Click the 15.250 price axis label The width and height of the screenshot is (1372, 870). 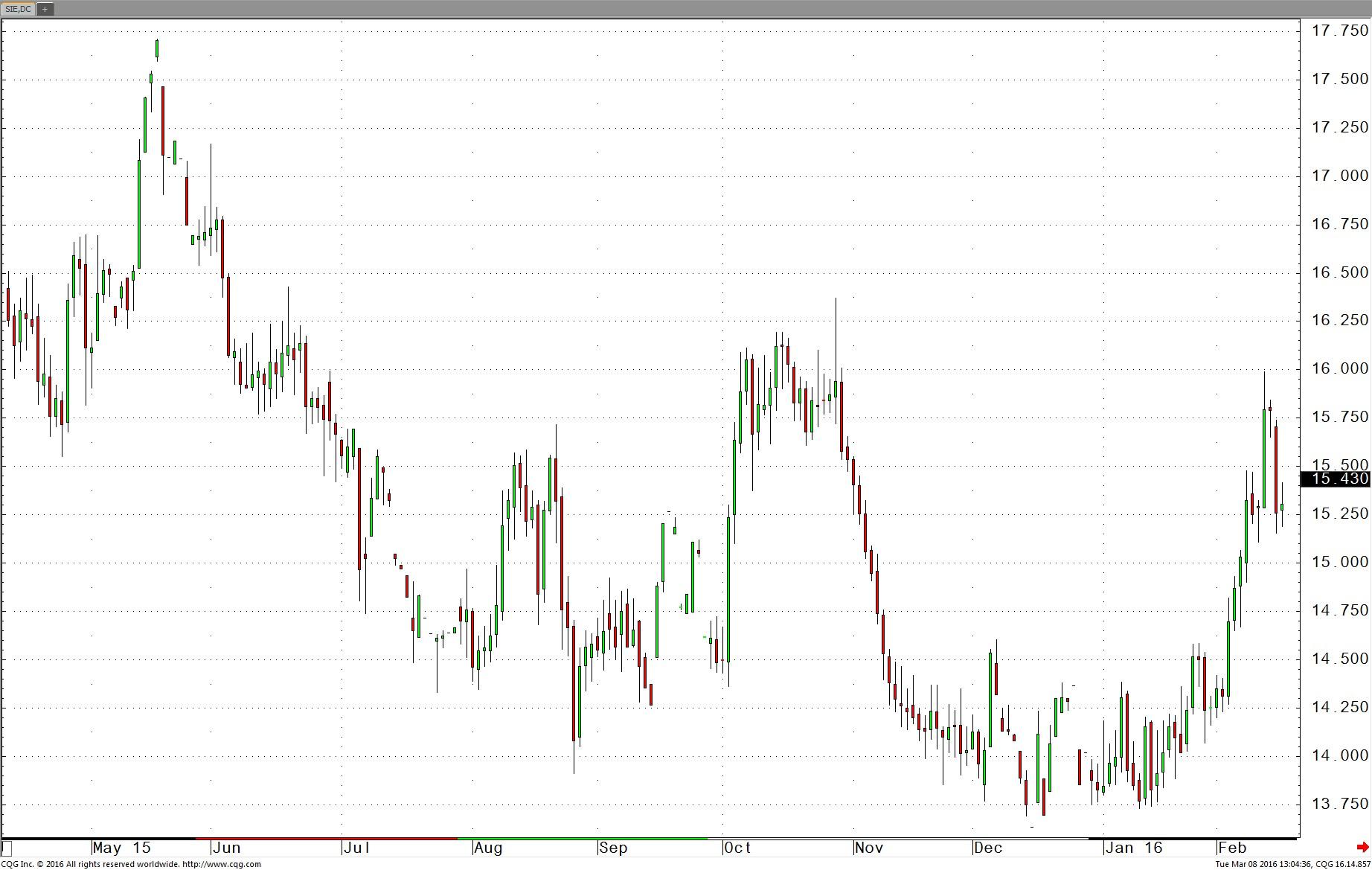coord(1339,514)
